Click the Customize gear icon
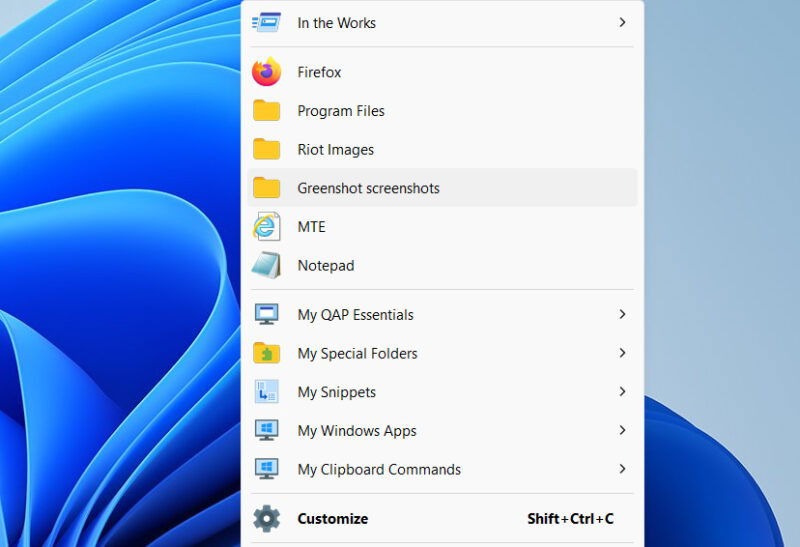The width and height of the screenshot is (800, 547). tap(266, 518)
